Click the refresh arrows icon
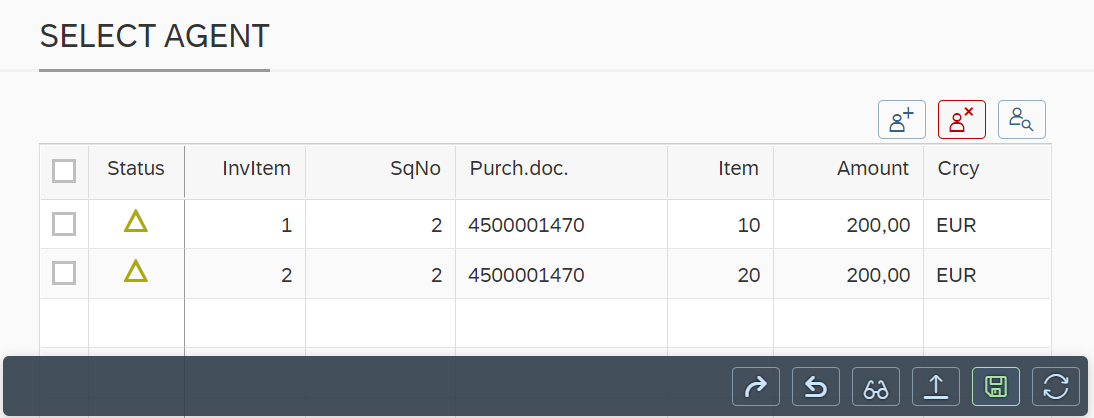 [1056, 386]
